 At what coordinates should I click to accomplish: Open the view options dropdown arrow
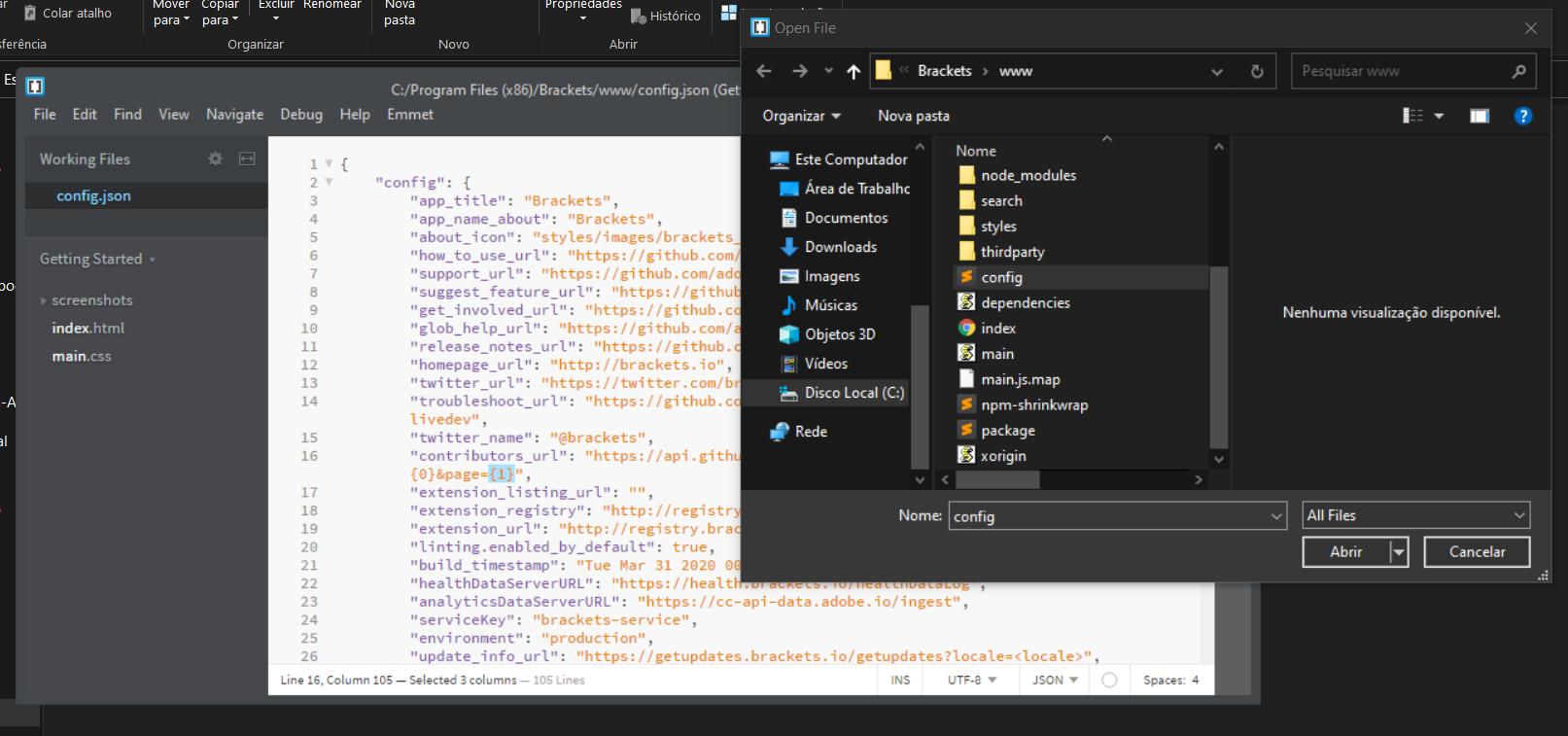pyautogui.click(x=1439, y=116)
